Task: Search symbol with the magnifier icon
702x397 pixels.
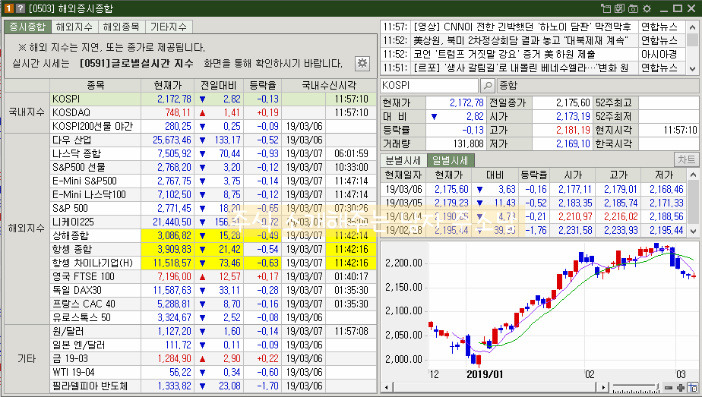Action: pos(487,85)
